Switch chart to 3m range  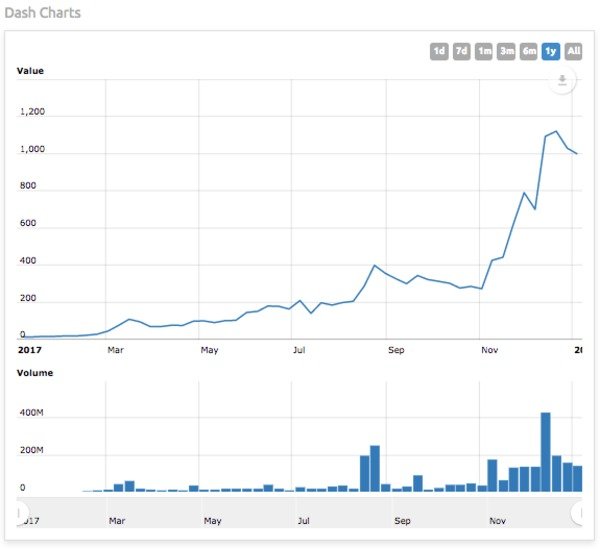pyautogui.click(x=506, y=51)
